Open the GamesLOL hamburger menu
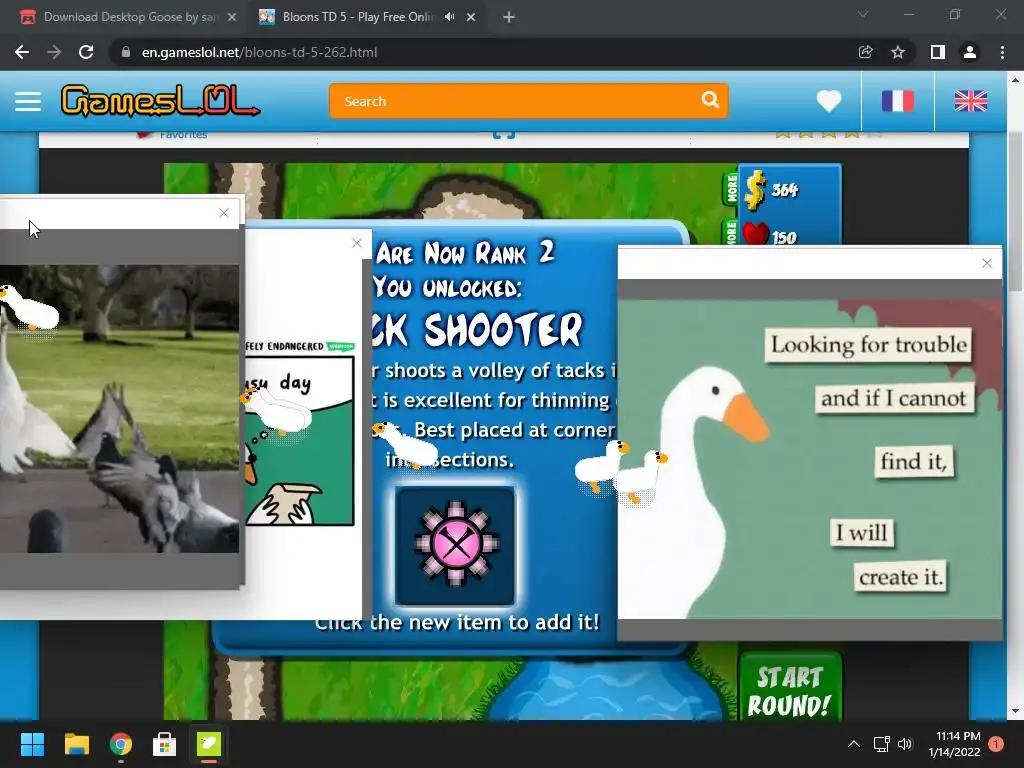Viewport: 1024px width, 768px height. (28, 101)
